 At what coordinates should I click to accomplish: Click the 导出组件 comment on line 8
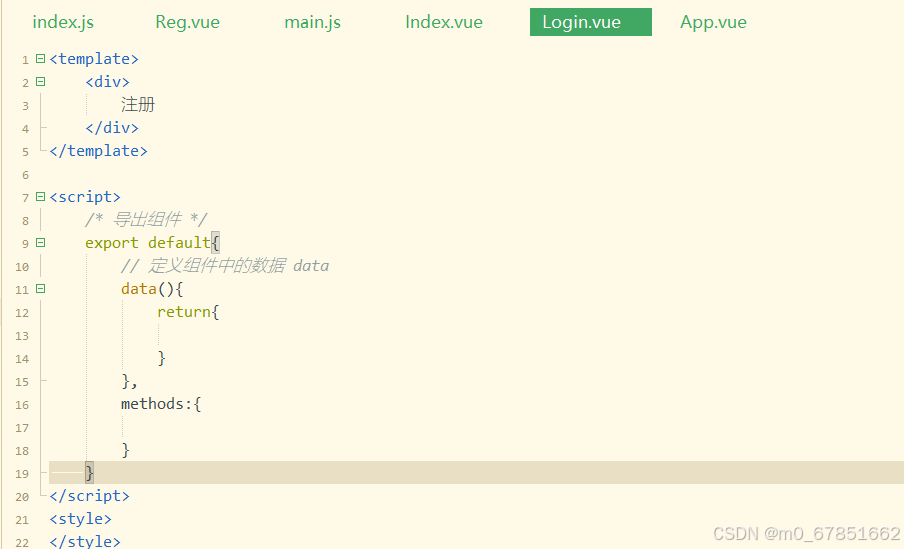pyautogui.click(x=146, y=219)
